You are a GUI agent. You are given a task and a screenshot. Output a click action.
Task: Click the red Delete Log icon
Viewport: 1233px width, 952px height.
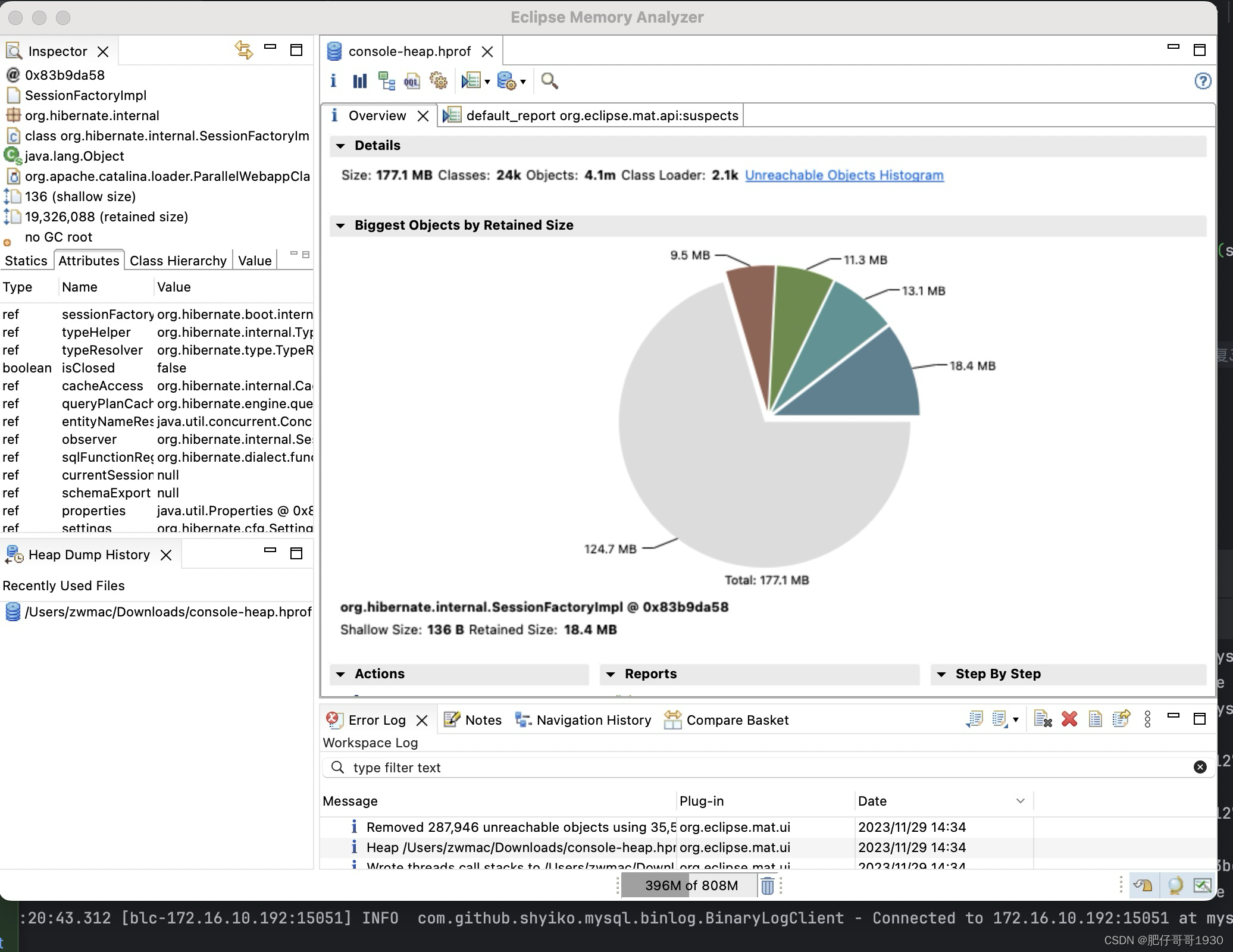(x=1069, y=719)
